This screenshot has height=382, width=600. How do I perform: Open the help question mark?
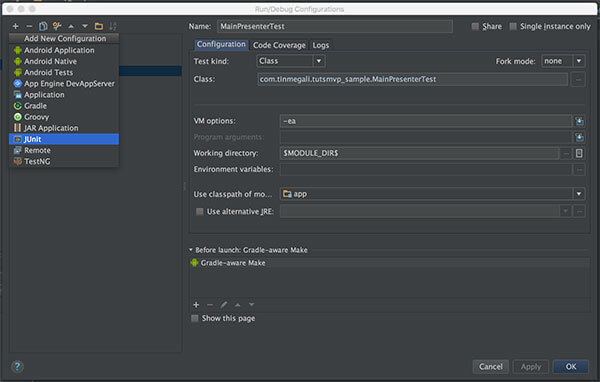pos(17,367)
